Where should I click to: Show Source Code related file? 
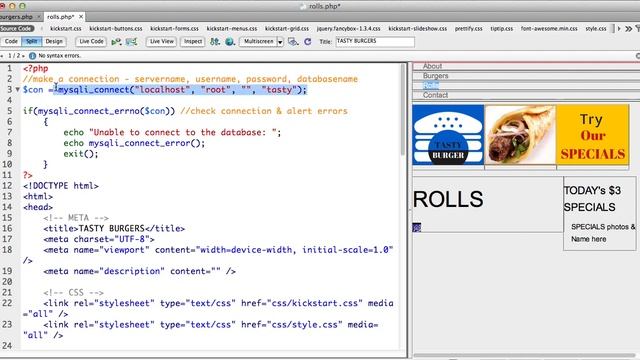[x=16, y=29]
